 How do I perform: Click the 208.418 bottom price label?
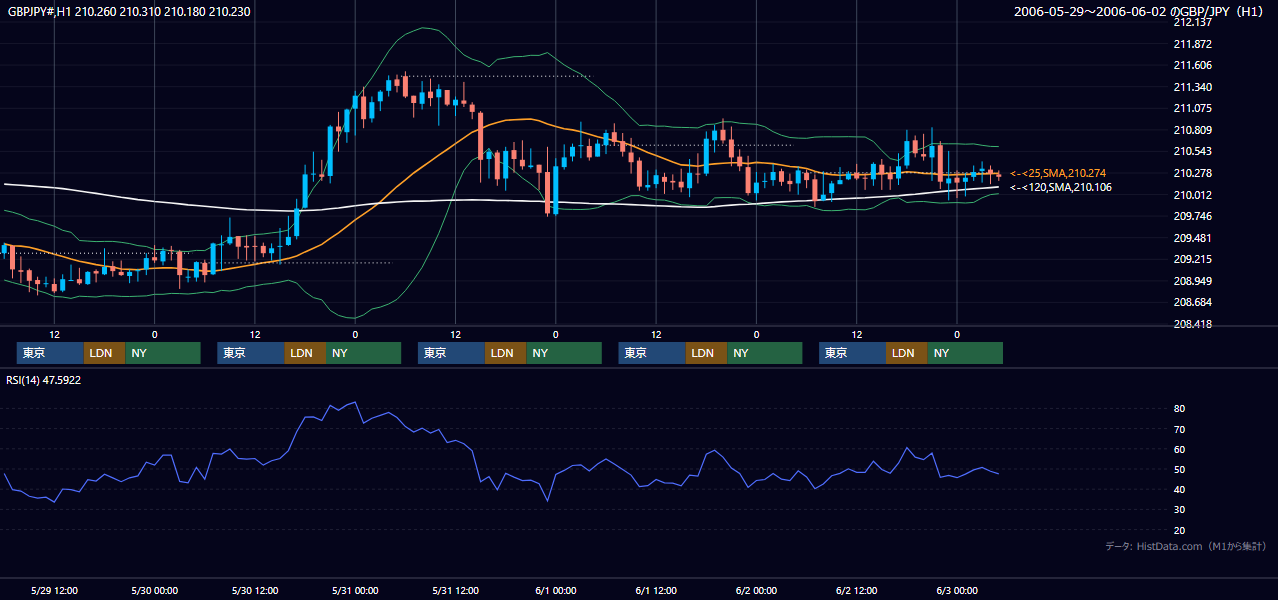(1194, 324)
